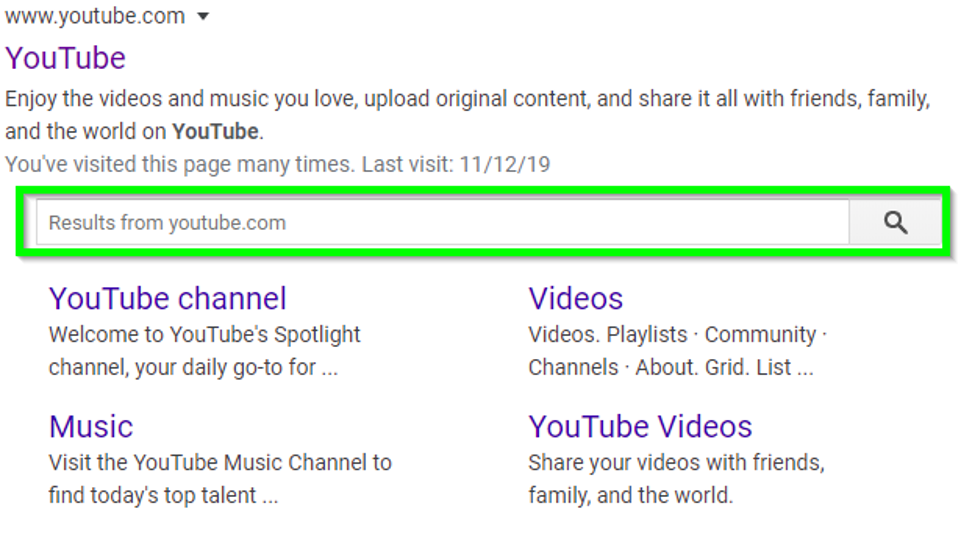Open the 'Videos' sitelink
This screenshot has width=961, height=542.
[x=575, y=299]
